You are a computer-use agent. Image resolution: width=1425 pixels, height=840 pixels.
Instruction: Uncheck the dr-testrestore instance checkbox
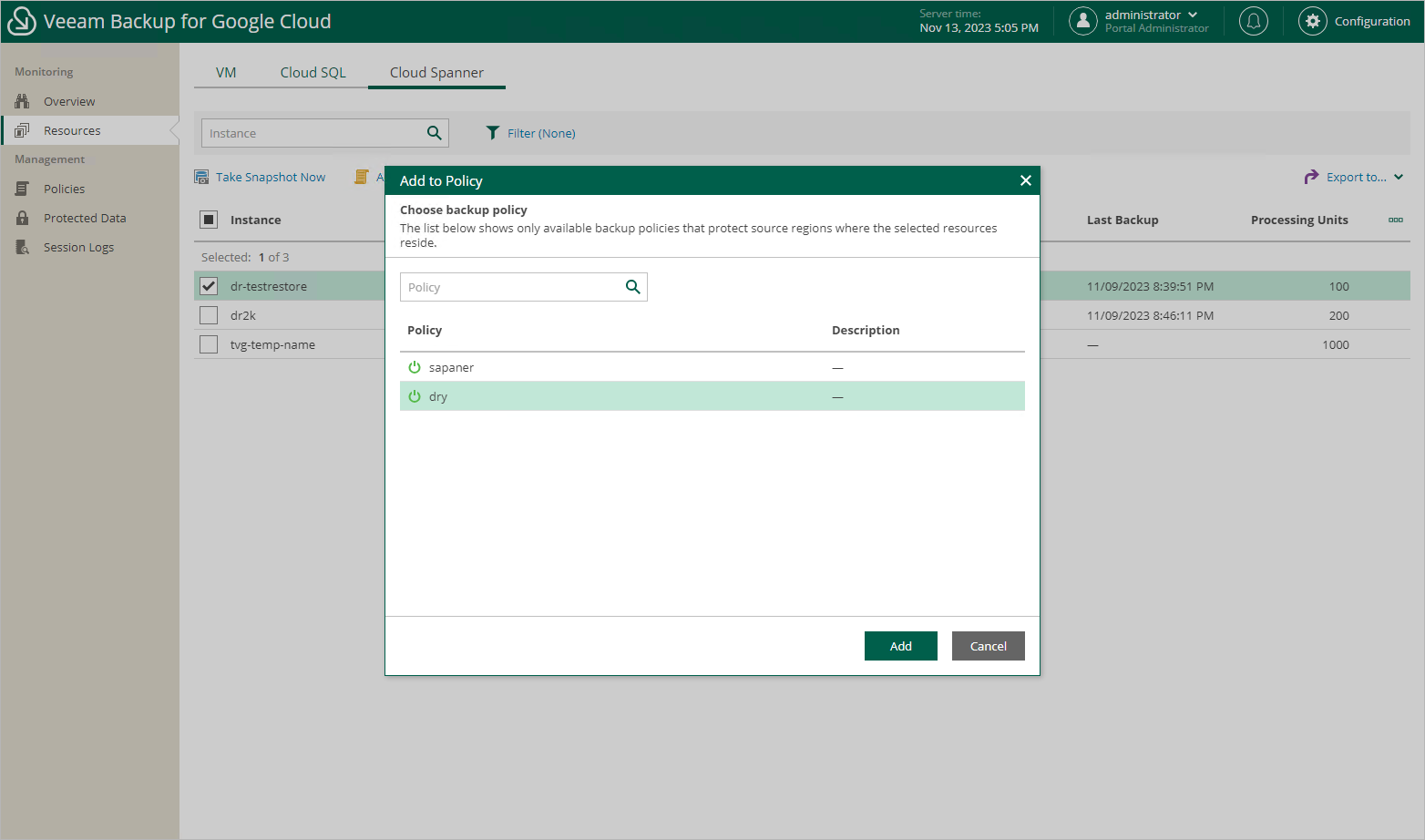[x=209, y=286]
